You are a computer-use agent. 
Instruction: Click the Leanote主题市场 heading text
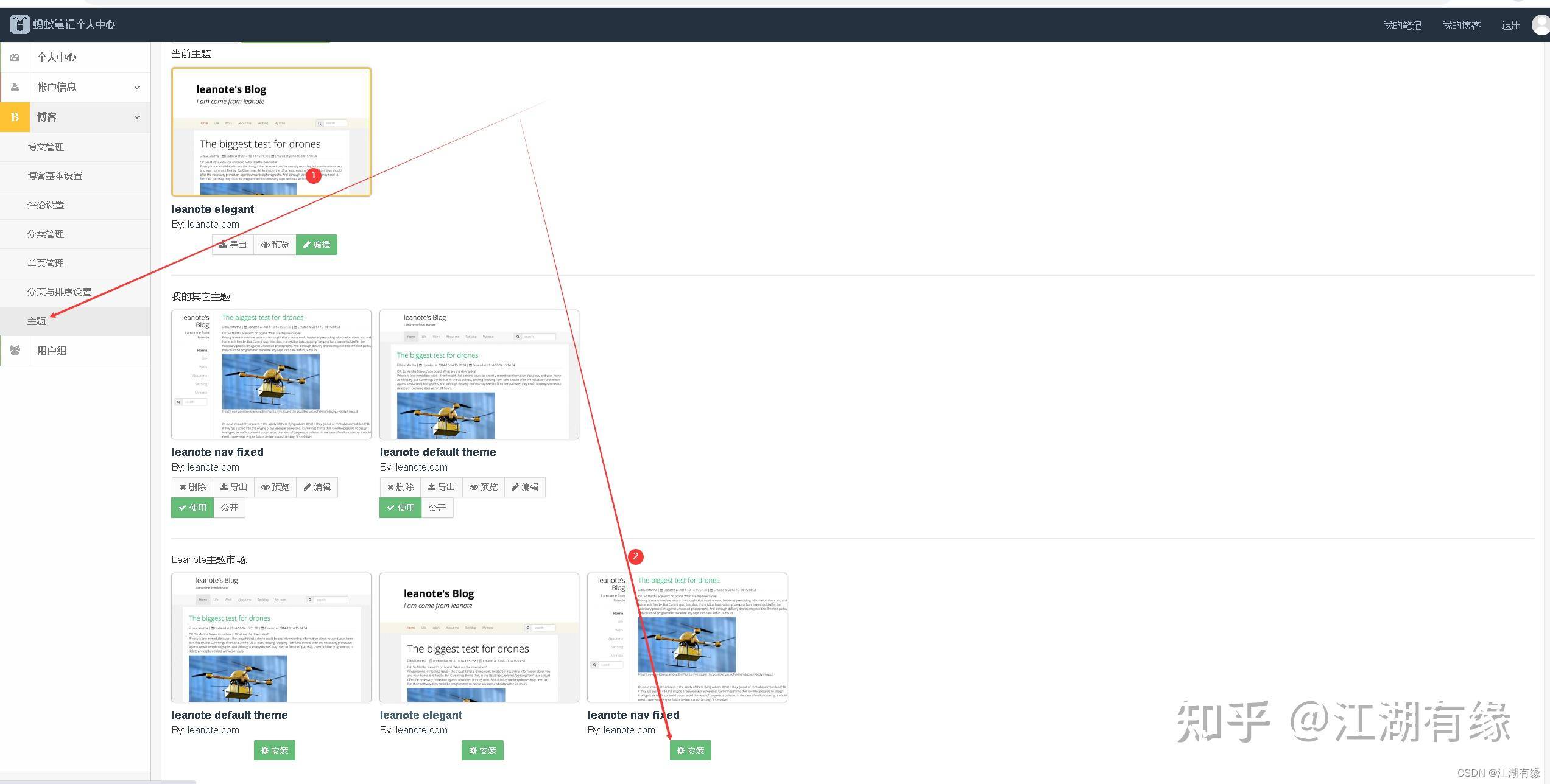[209, 559]
